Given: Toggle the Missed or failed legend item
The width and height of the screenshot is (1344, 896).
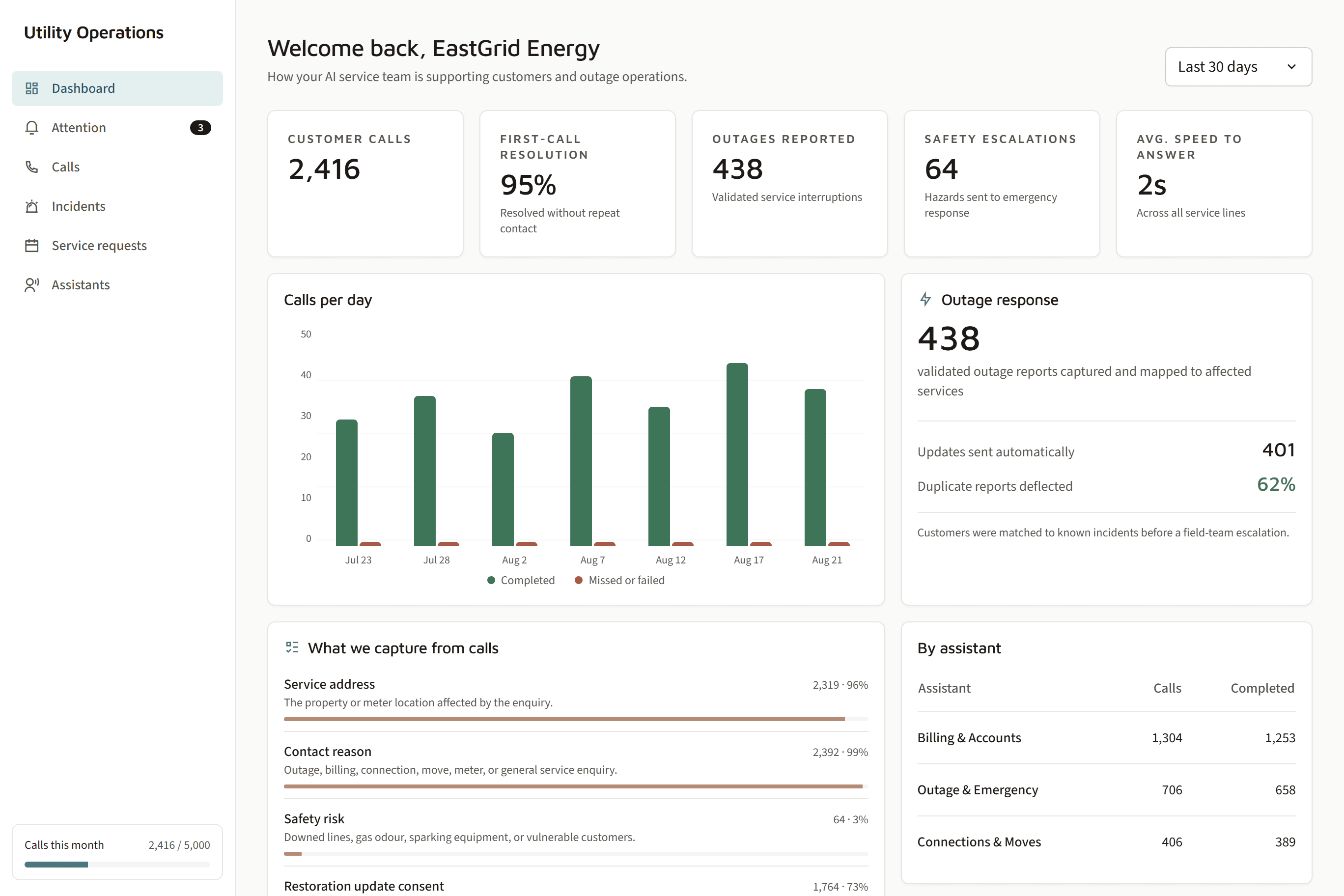Looking at the screenshot, I should pyautogui.click(x=619, y=580).
